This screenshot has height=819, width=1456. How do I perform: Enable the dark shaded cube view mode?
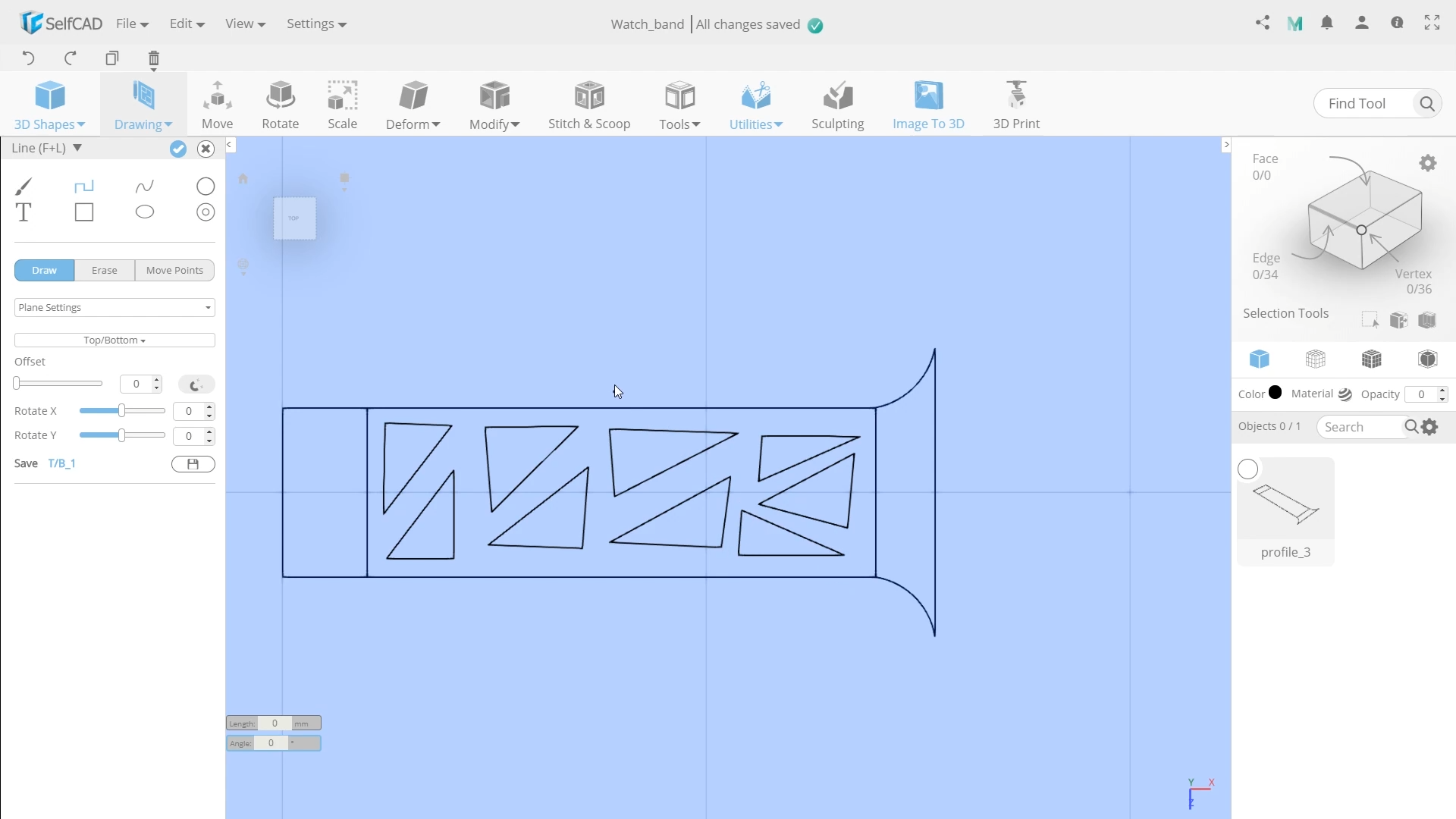coord(1427,359)
